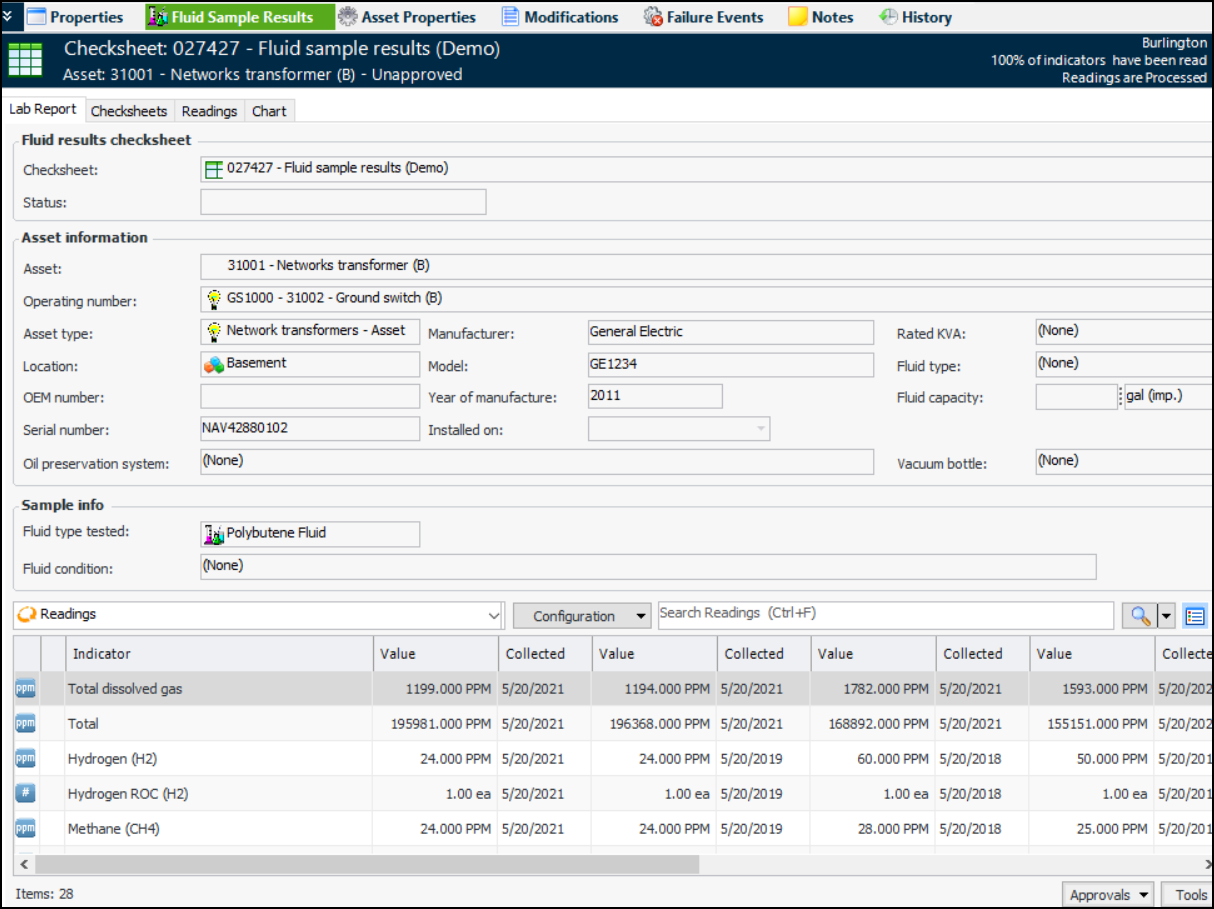The width and height of the screenshot is (1214, 909).
Task: Open the search options dropdown arrow
Action: pos(1166,616)
